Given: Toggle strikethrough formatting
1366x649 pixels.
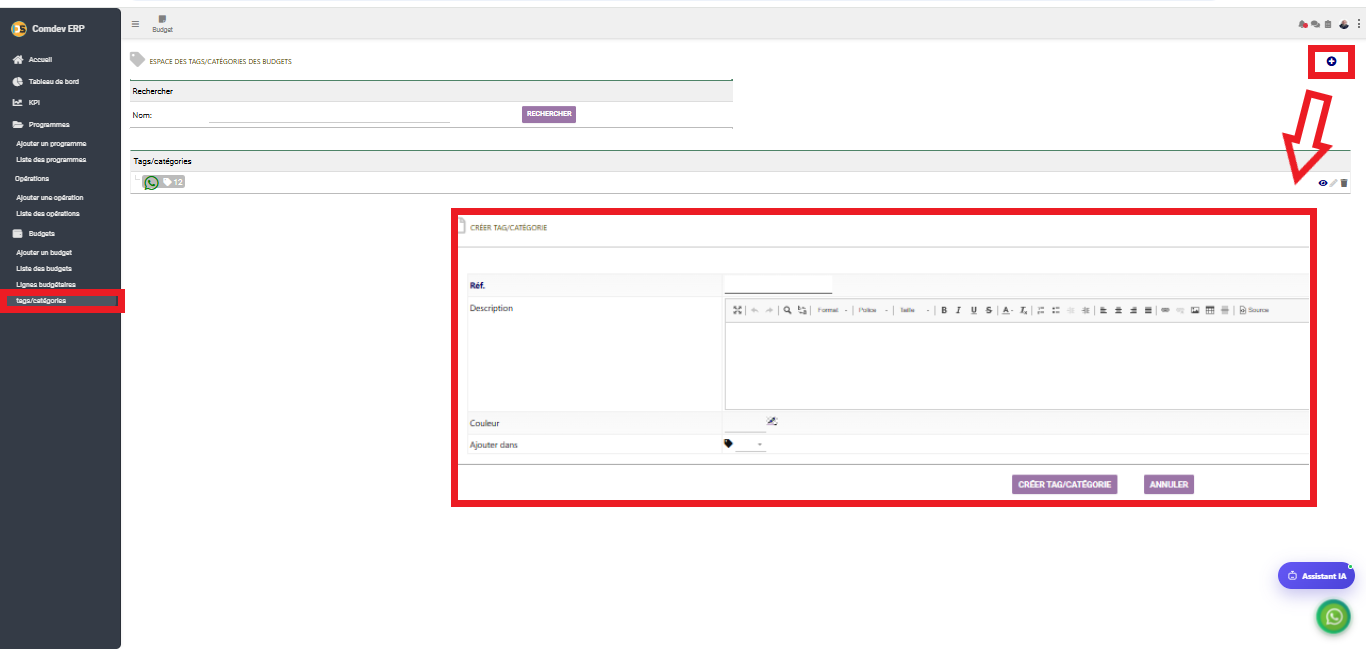Looking at the screenshot, I should [989, 310].
